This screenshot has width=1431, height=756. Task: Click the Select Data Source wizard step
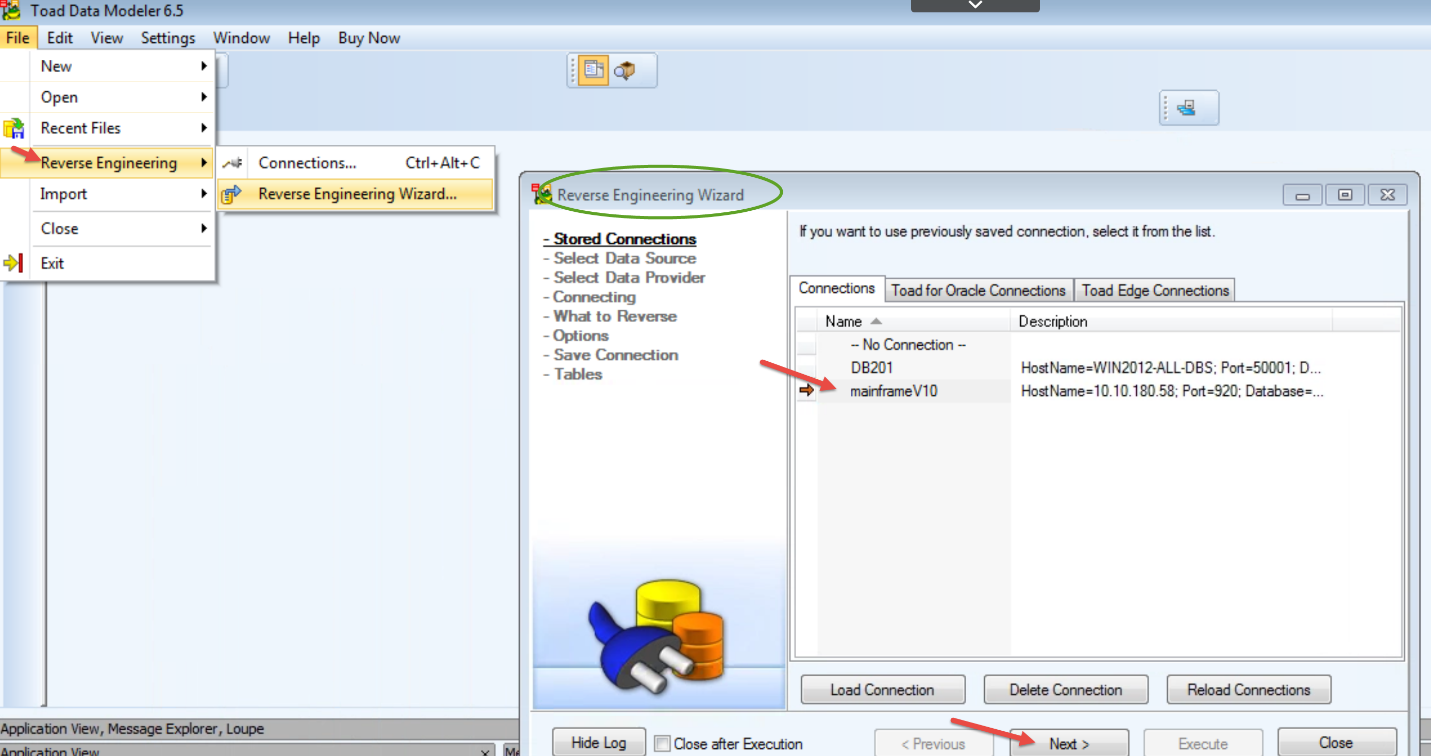(x=620, y=258)
